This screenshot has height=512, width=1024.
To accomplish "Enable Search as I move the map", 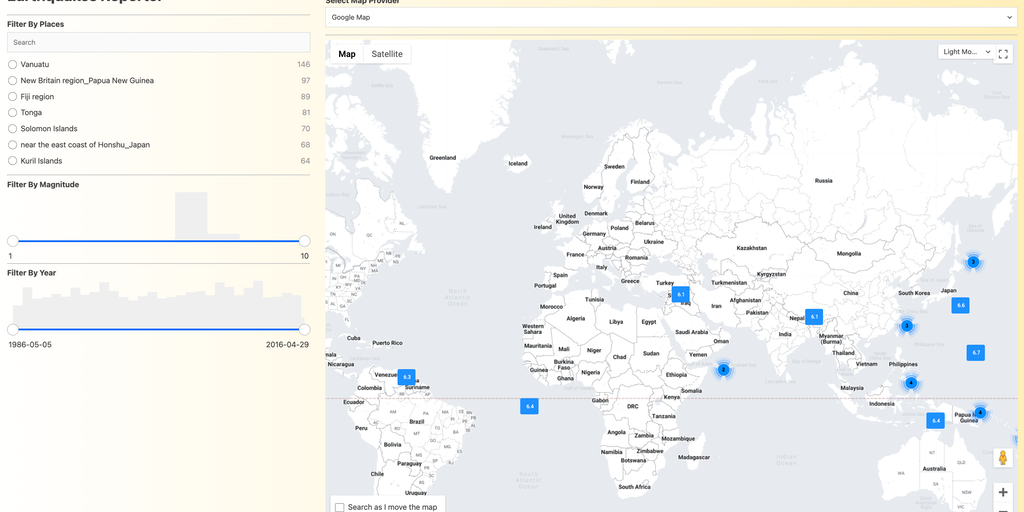I will 340,507.
